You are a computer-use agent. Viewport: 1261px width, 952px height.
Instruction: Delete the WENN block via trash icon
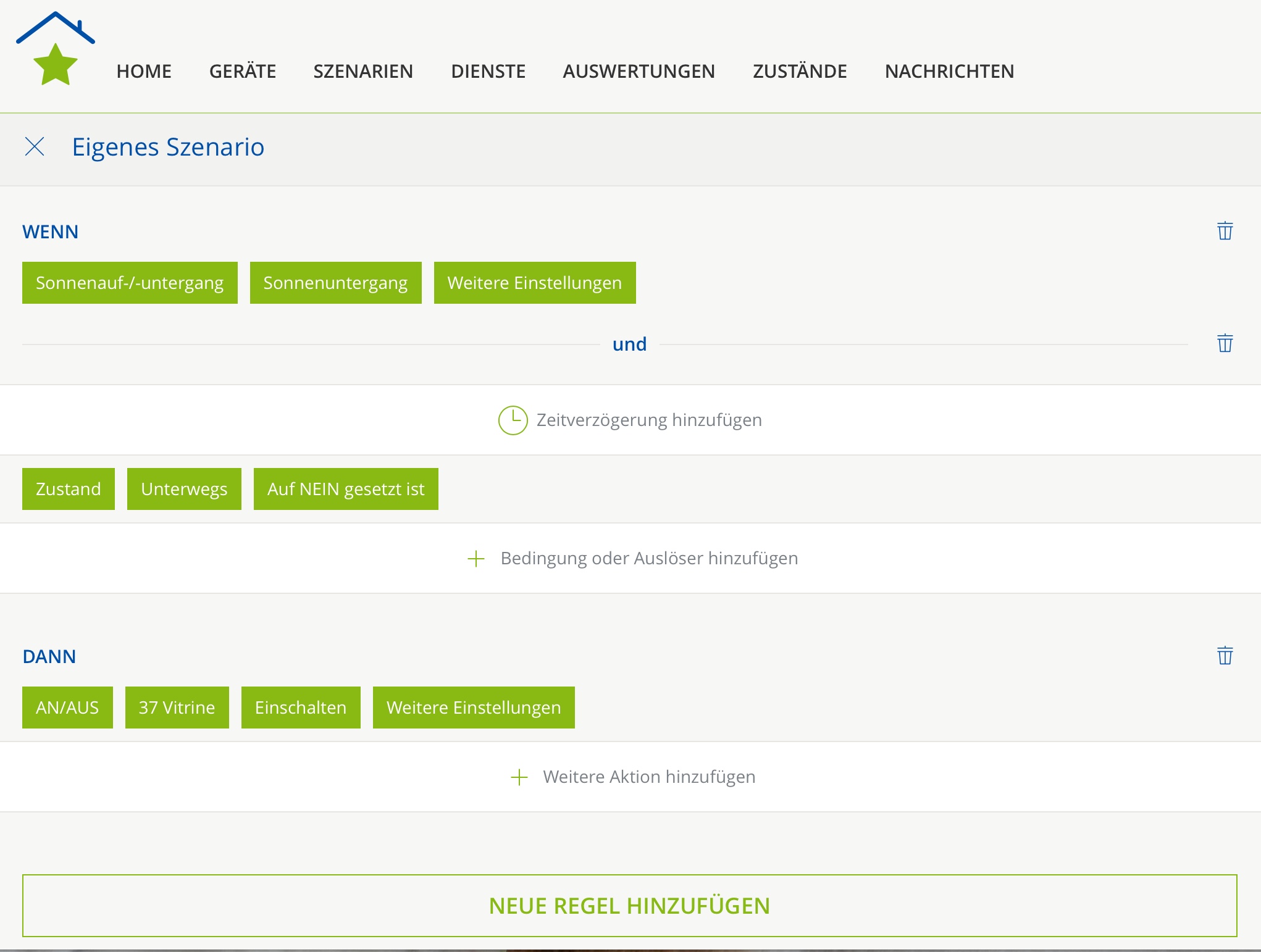coord(1225,231)
